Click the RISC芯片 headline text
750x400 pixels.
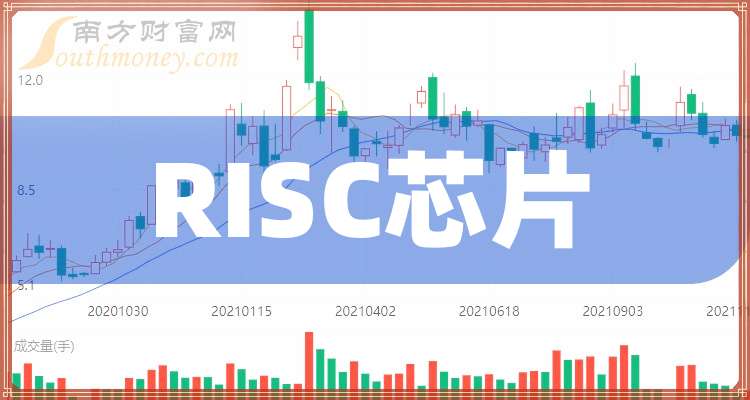[x=371, y=200]
